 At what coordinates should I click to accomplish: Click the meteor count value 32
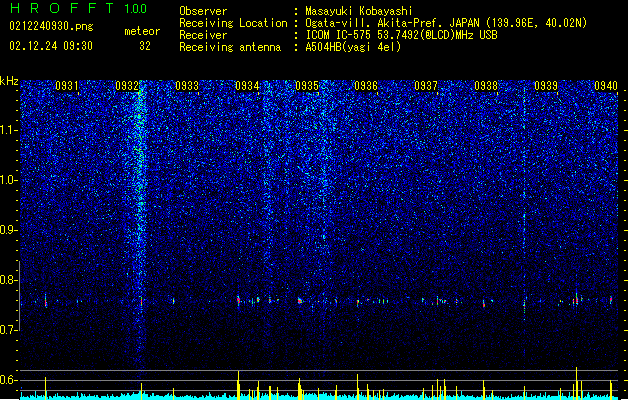click(145, 46)
